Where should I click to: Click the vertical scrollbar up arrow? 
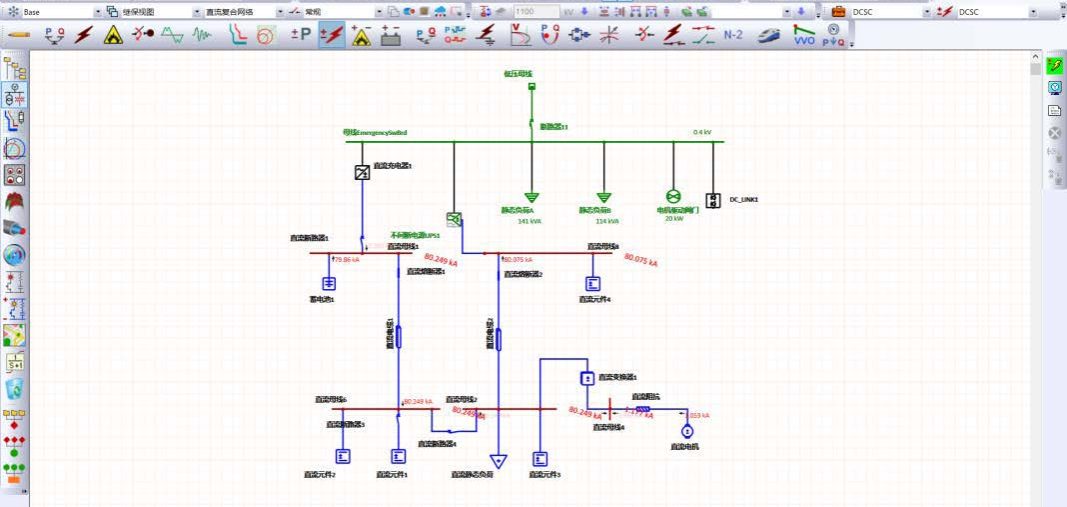coord(1036,59)
